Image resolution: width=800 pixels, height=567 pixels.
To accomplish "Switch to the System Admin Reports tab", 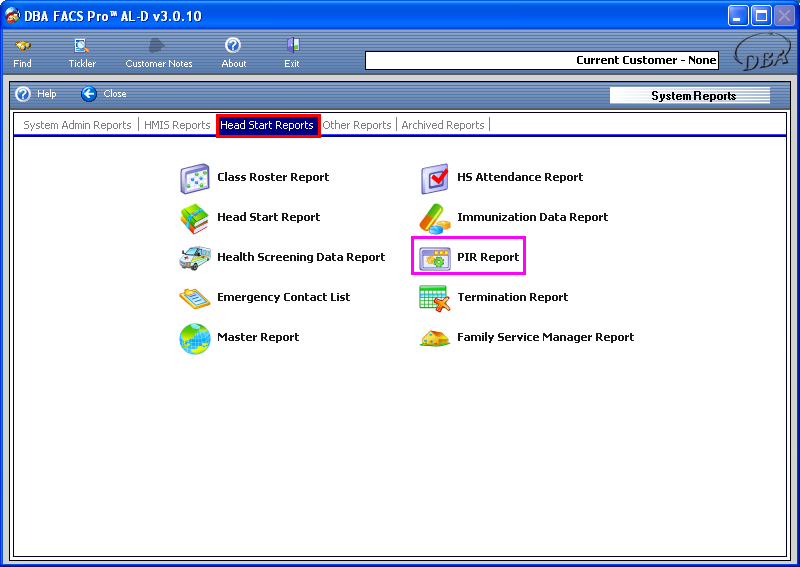I will (77, 126).
